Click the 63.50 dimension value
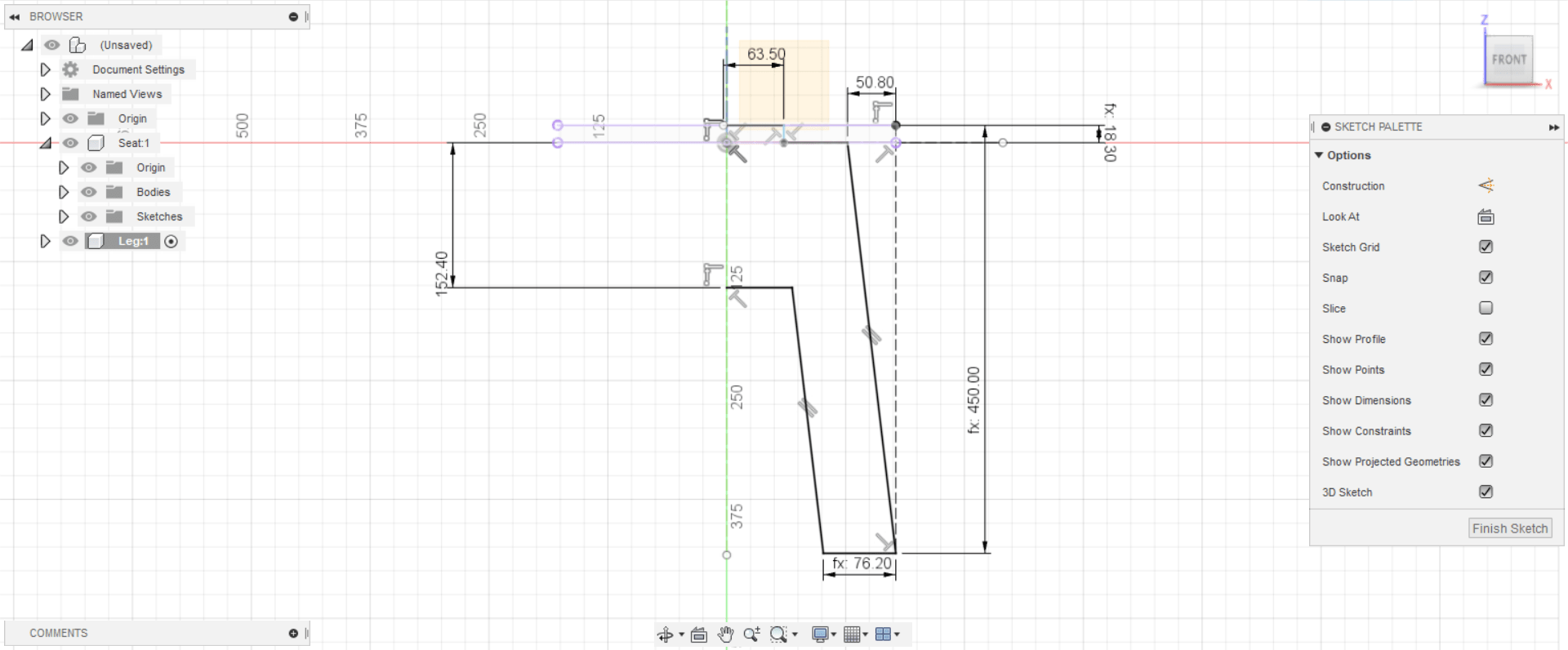The height and width of the screenshot is (650, 1568). coord(766,54)
